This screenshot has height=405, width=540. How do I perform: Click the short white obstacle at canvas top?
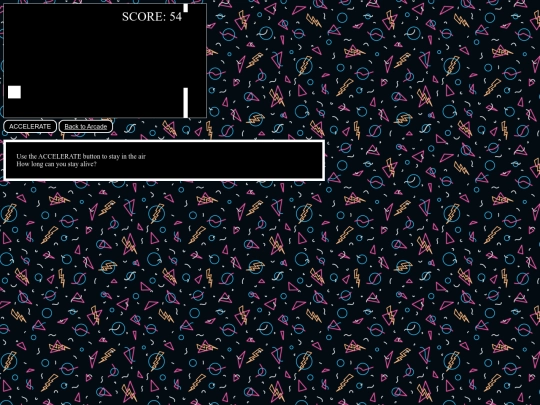186,8
